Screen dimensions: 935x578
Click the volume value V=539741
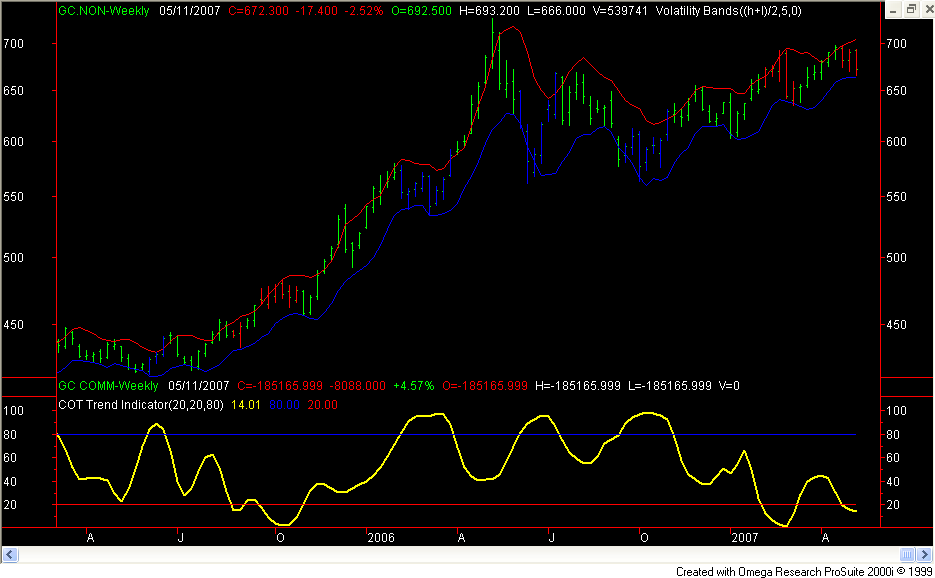coord(620,11)
